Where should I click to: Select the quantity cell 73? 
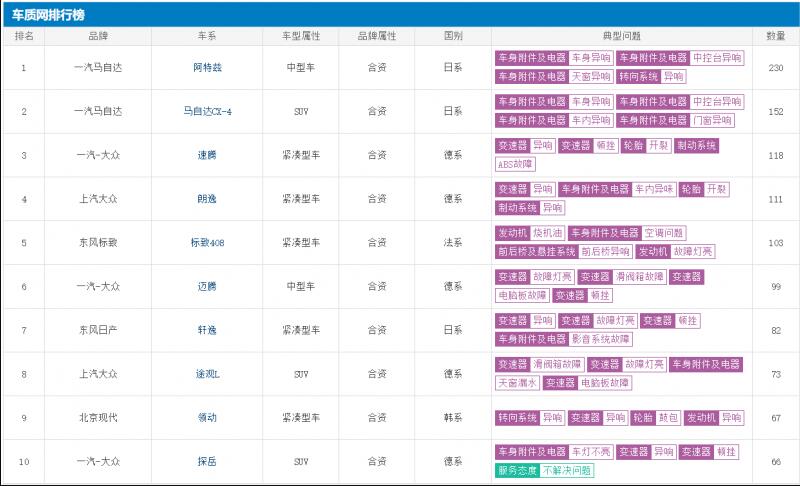pyautogui.click(x=776, y=374)
